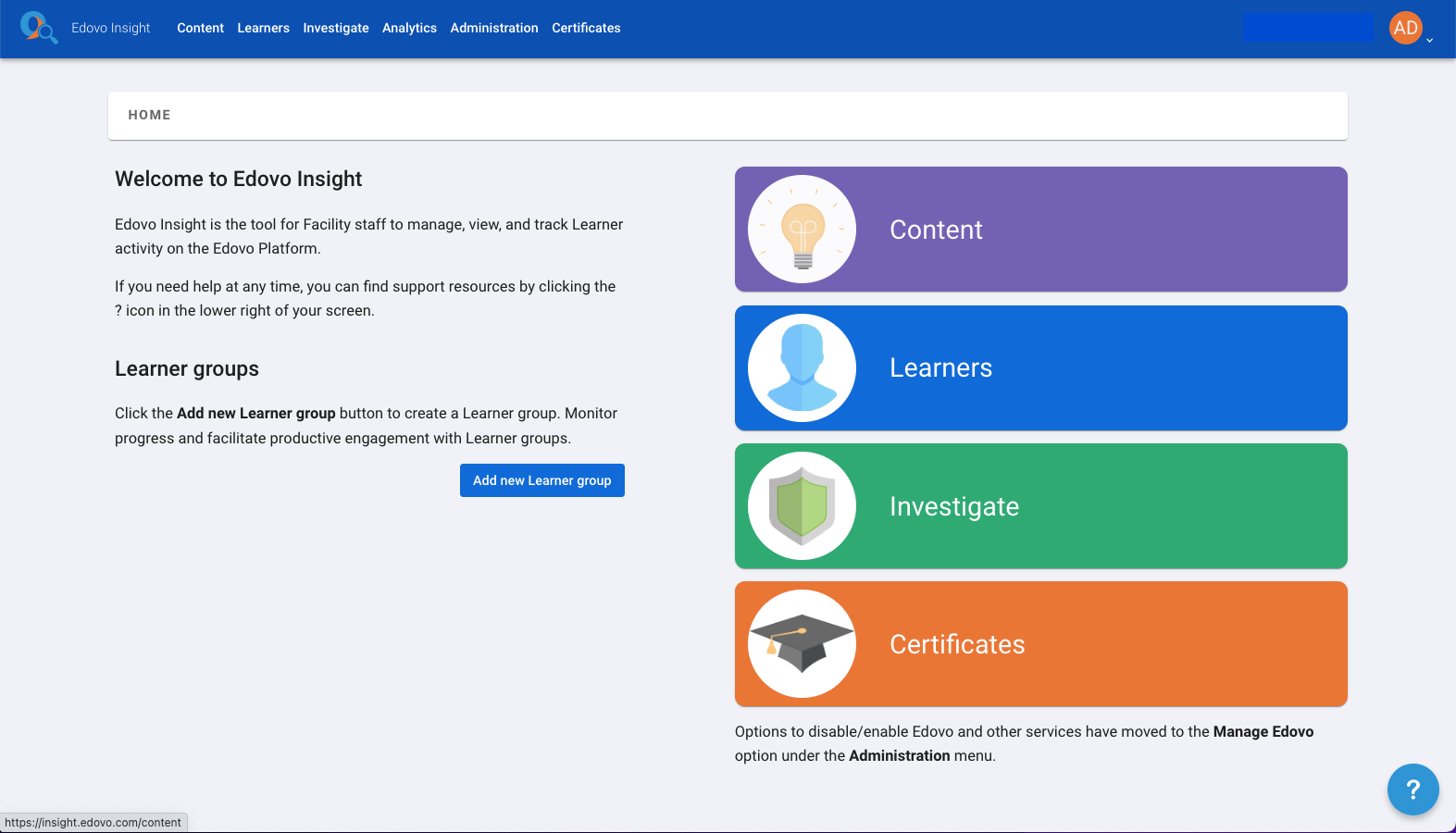
Task: Click the lightbulb Content icon
Action: click(x=802, y=230)
